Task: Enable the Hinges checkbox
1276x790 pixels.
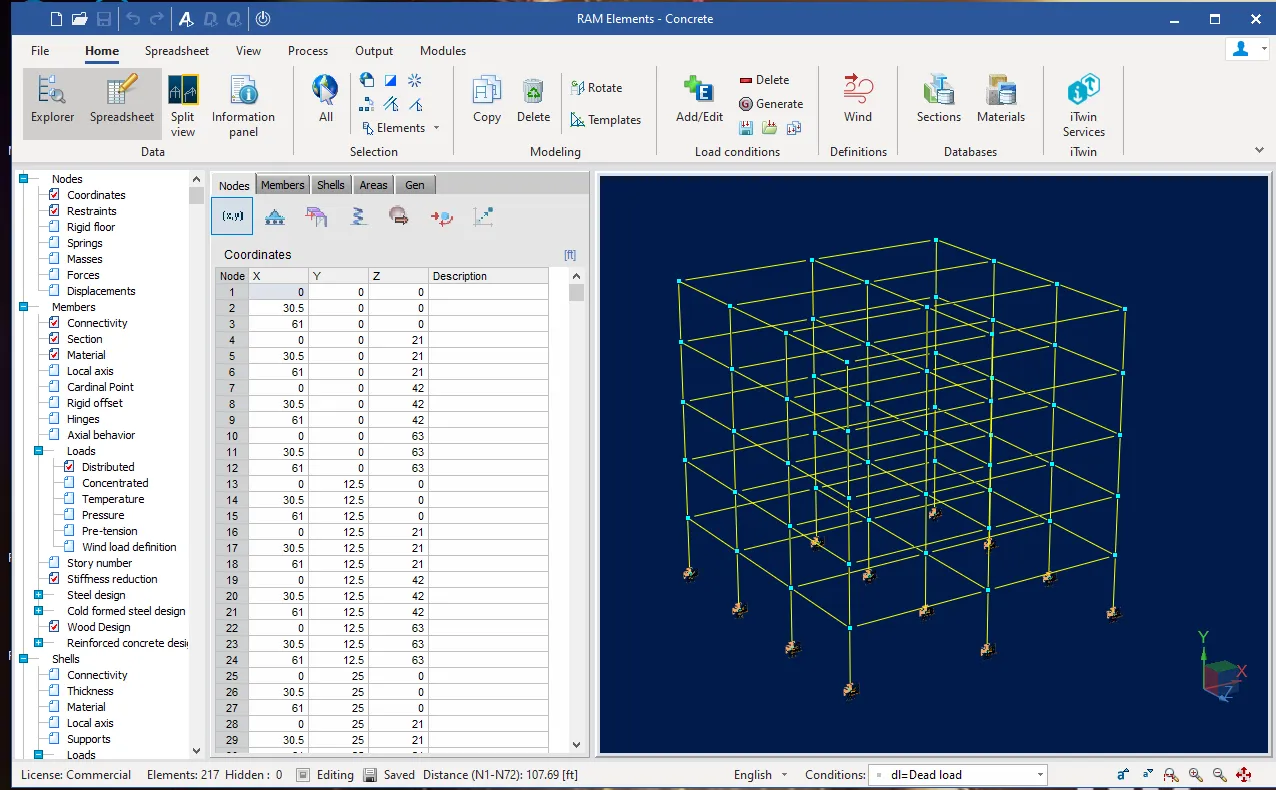Action: pos(55,419)
